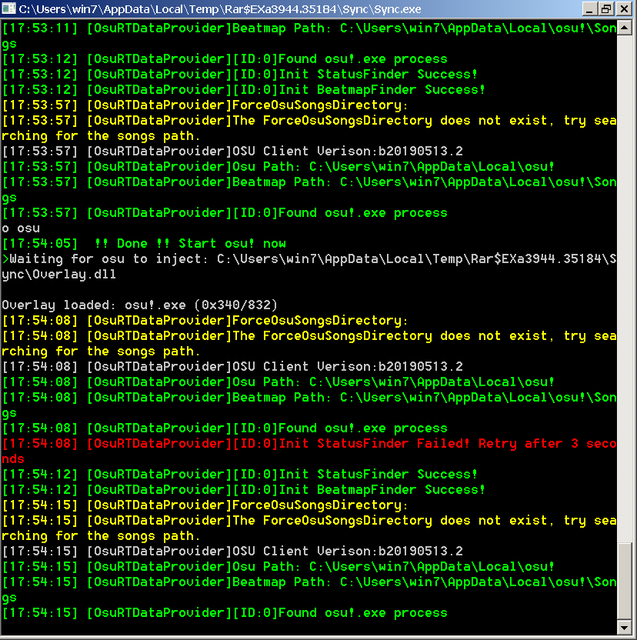Minimize the Sync.exe console window
Viewport: 637px width, 640px height.
pos(588,9)
